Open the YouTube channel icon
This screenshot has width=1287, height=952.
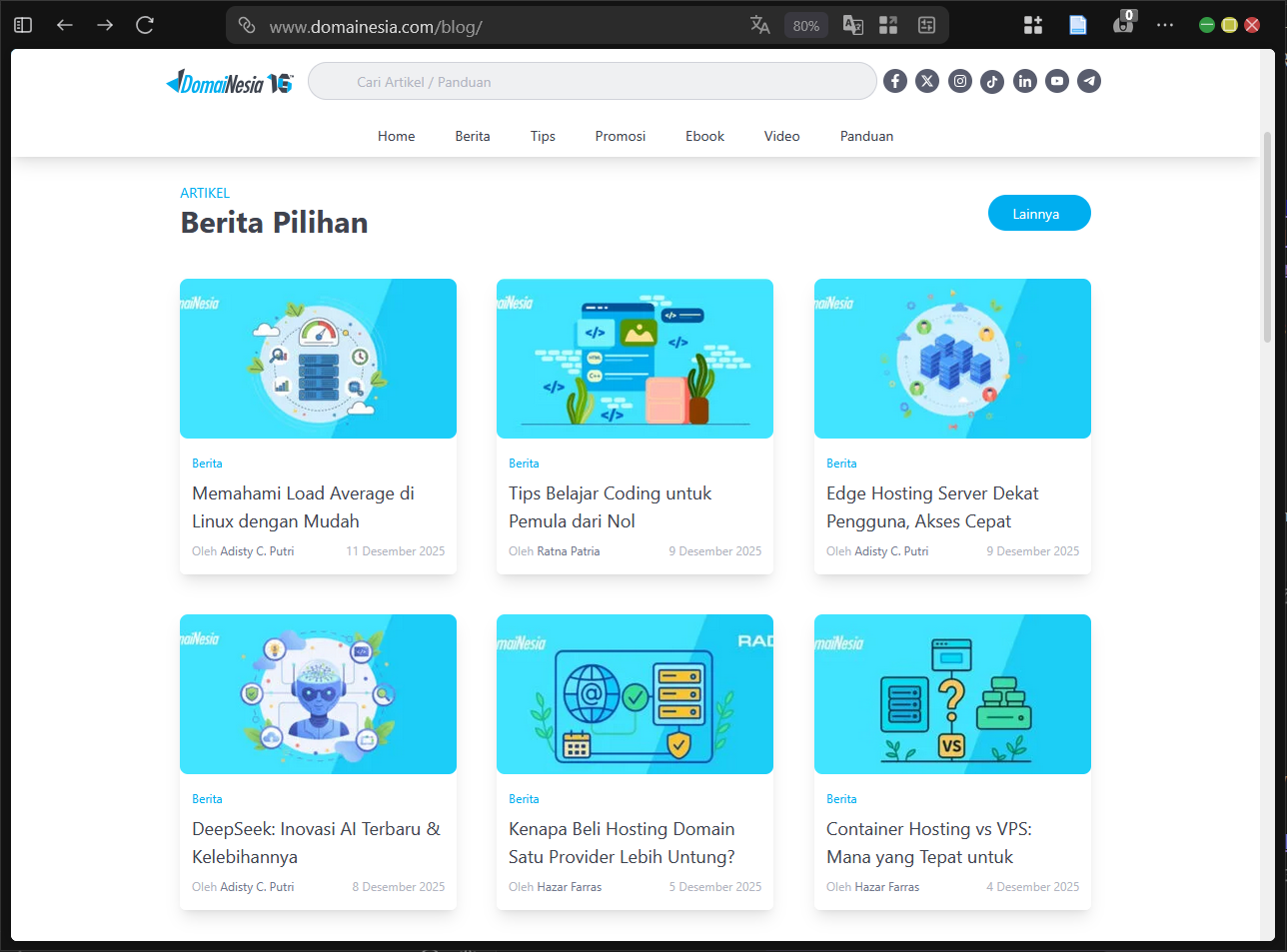pyautogui.click(x=1056, y=81)
